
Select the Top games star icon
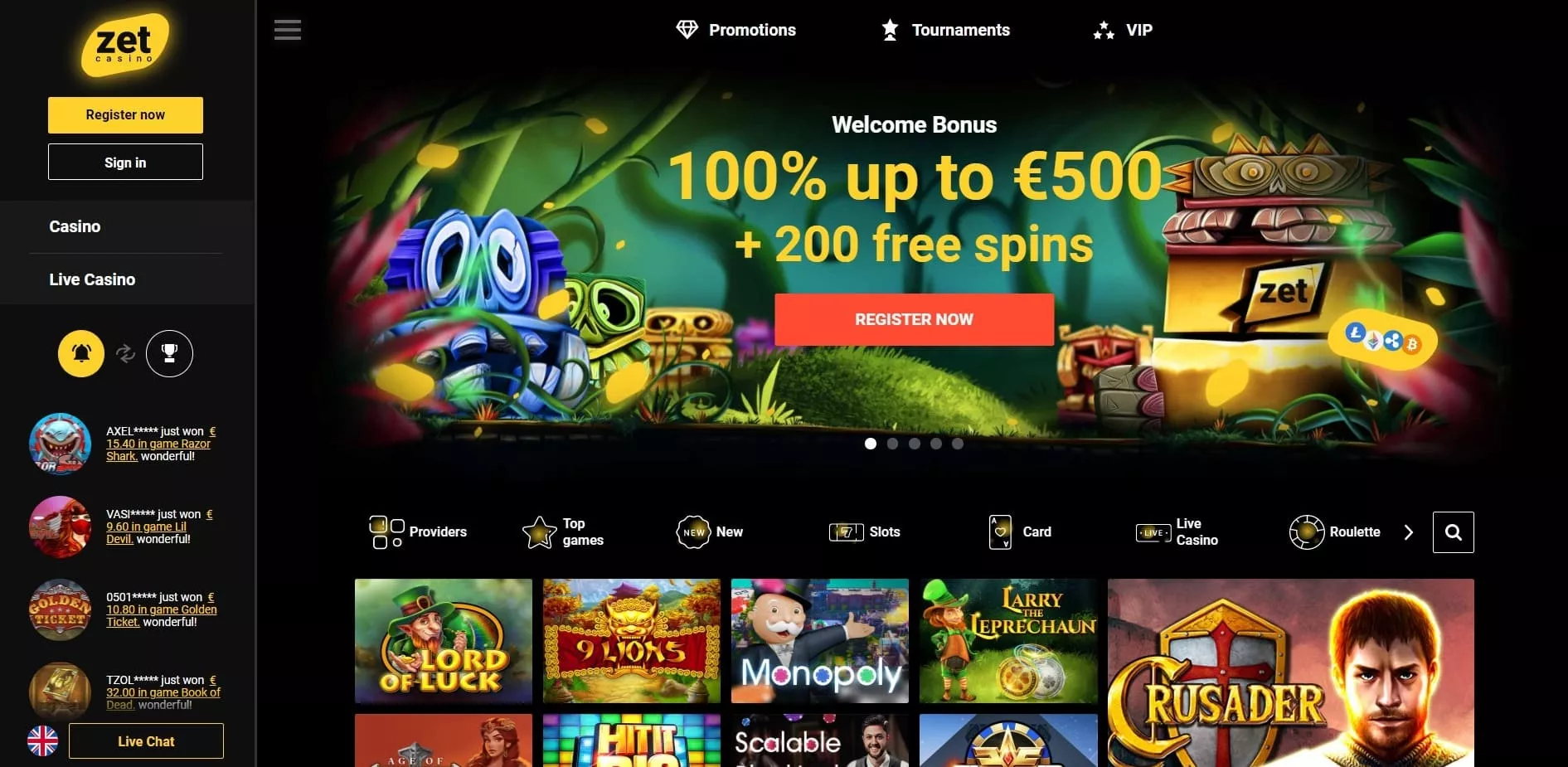539,532
